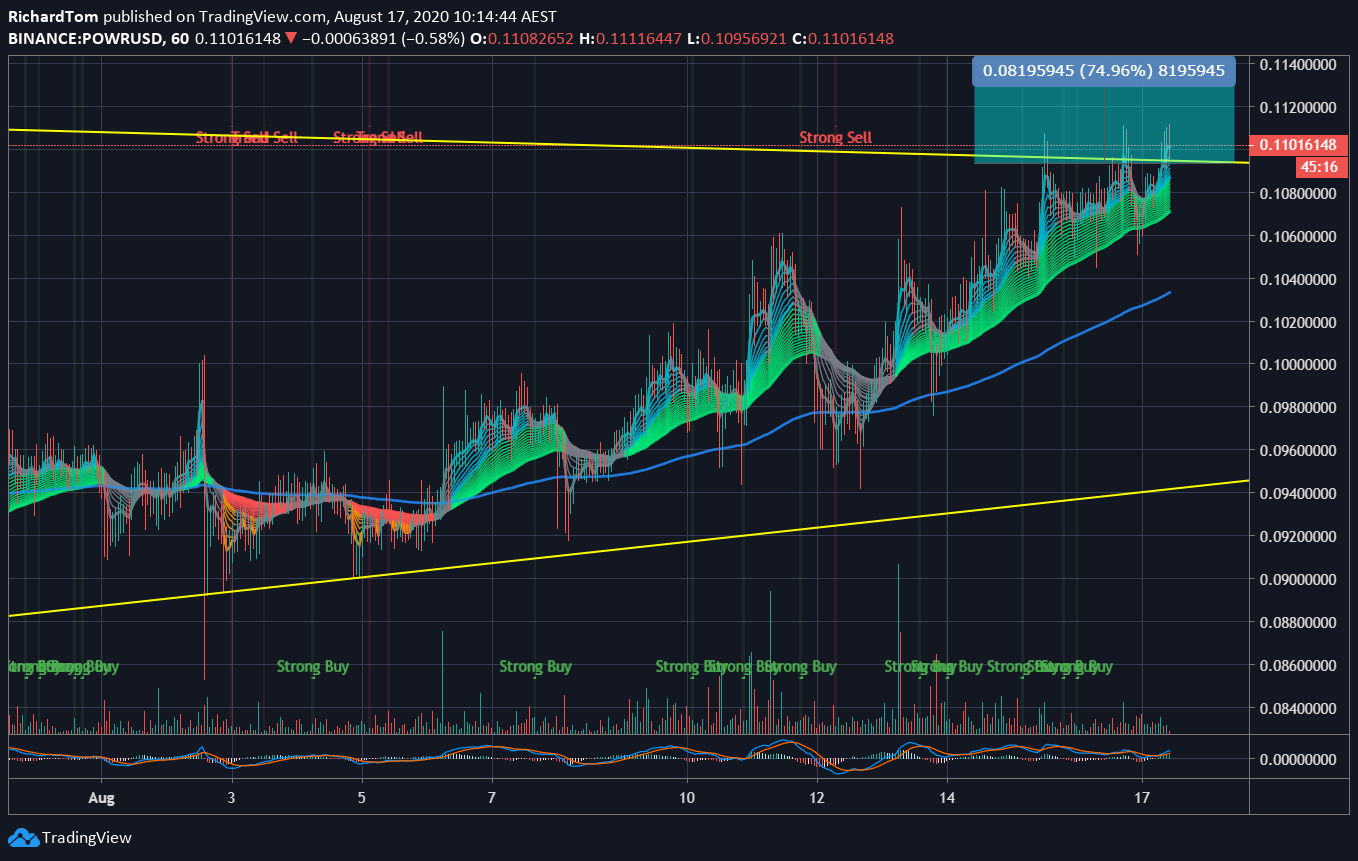Click the 7 date on the time axis
The height and width of the screenshot is (861, 1358).
coord(492,798)
